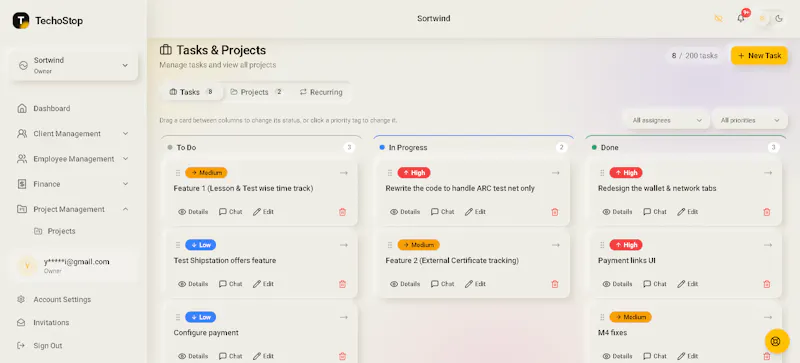Edit the Redesign the wallet task
The width and height of the screenshot is (800, 363).
click(x=687, y=212)
